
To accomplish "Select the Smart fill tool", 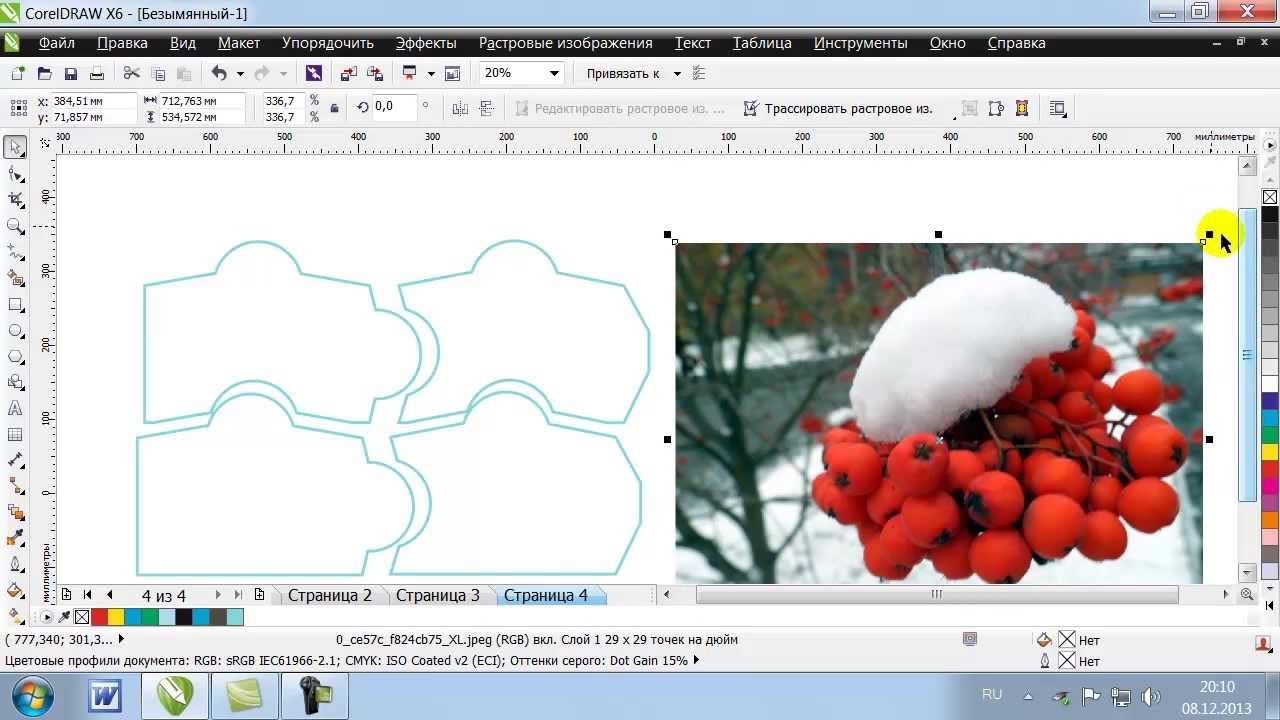I will (x=15, y=278).
